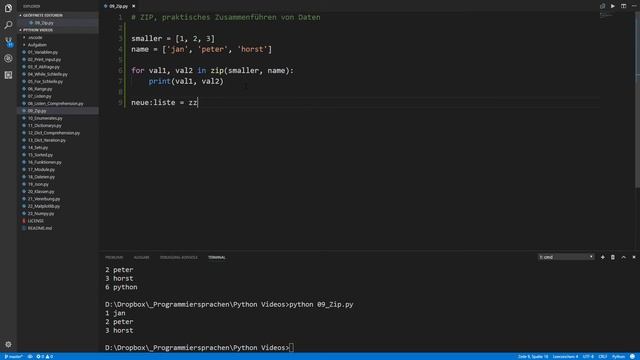Open the Manage gear icon at the bottom left
This screenshot has height=360, width=640.
click(x=8, y=344)
